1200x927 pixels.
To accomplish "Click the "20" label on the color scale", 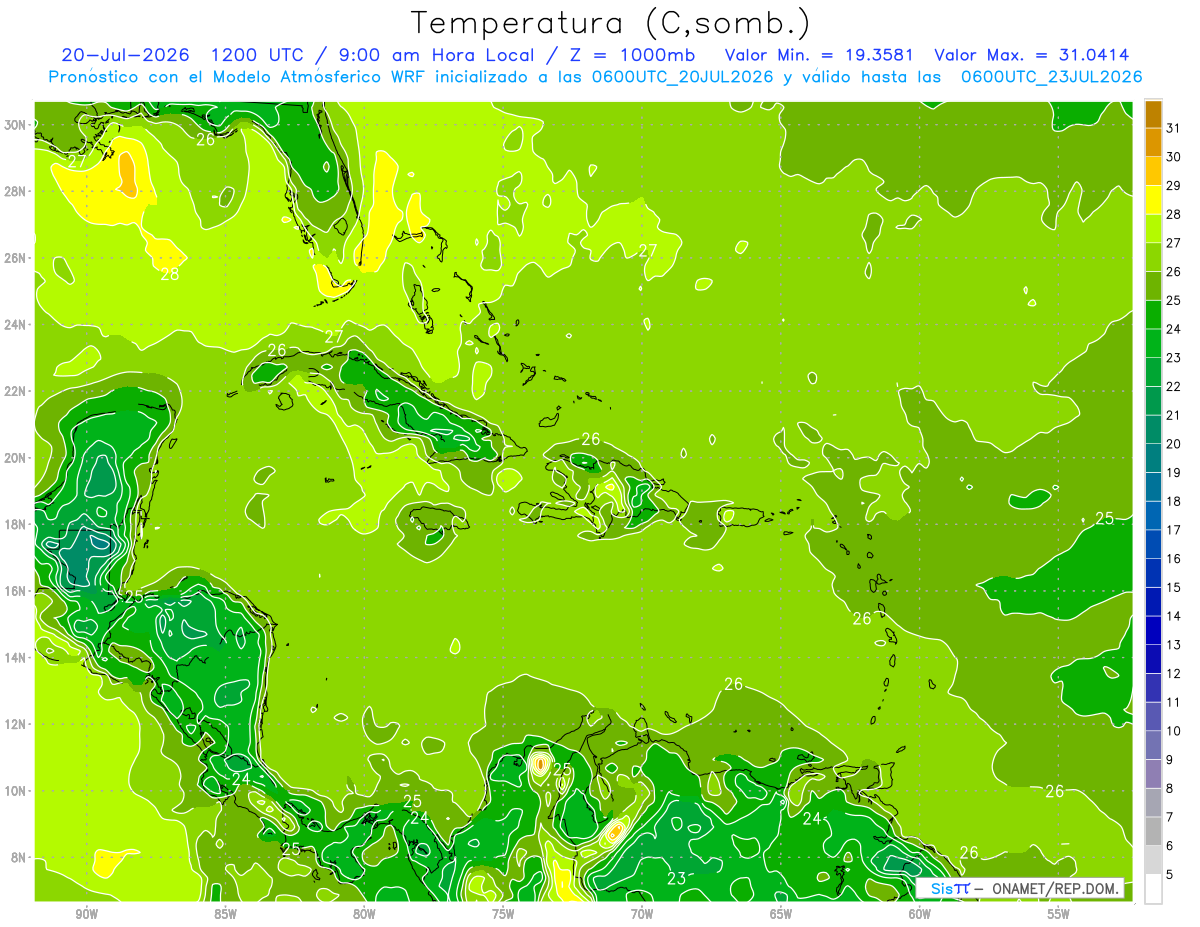I will [1173, 444].
